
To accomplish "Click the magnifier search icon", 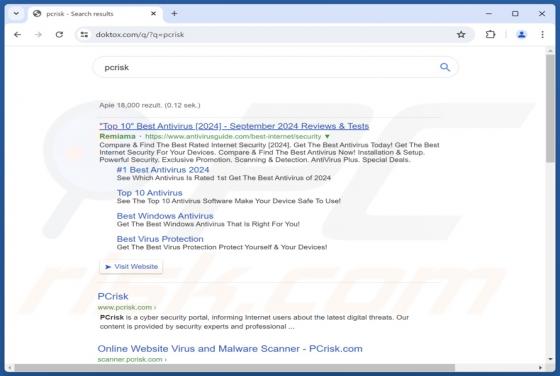I will tap(445, 67).
